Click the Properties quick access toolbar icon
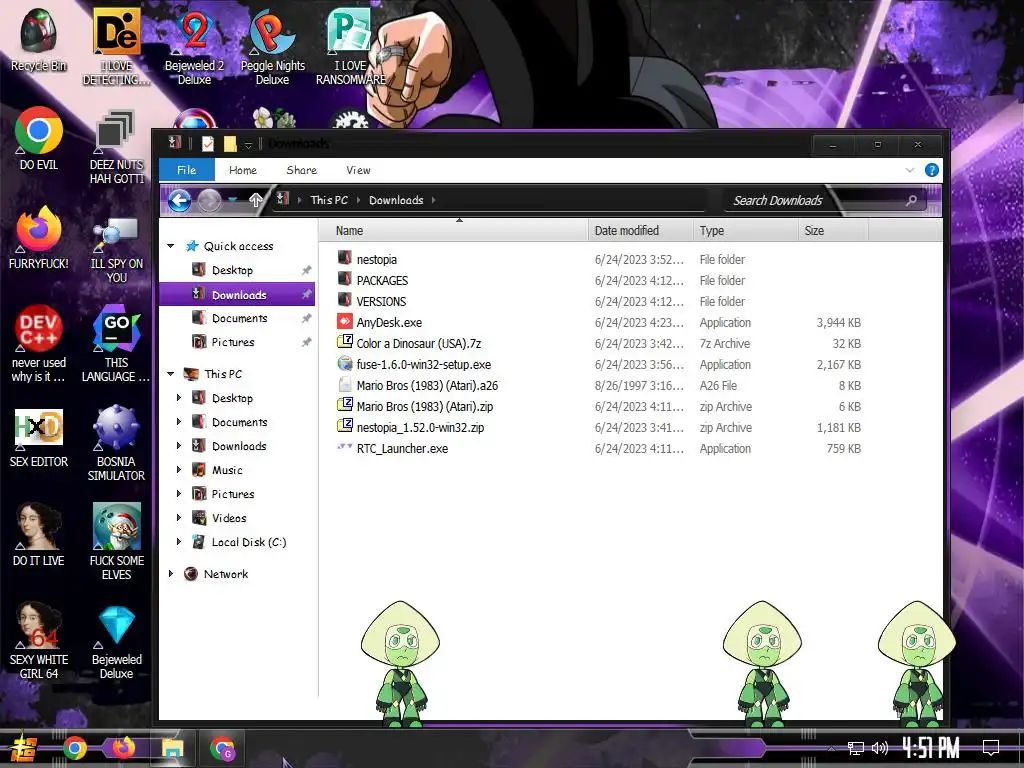Image resolution: width=1024 pixels, height=768 pixels. click(208, 144)
